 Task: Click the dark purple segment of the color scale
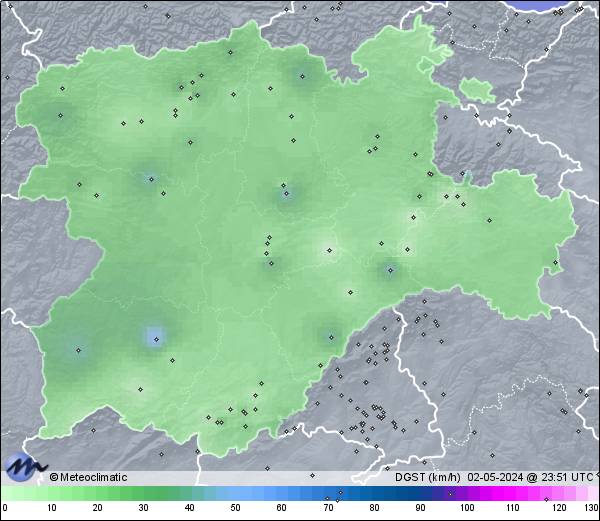click(440, 493)
